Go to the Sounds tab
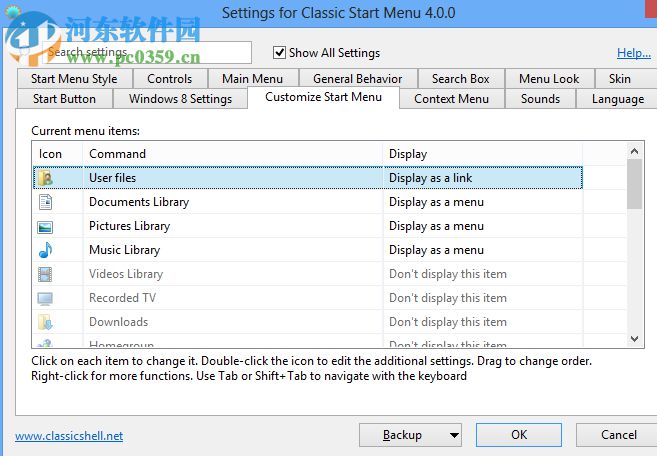 coord(541,99)
